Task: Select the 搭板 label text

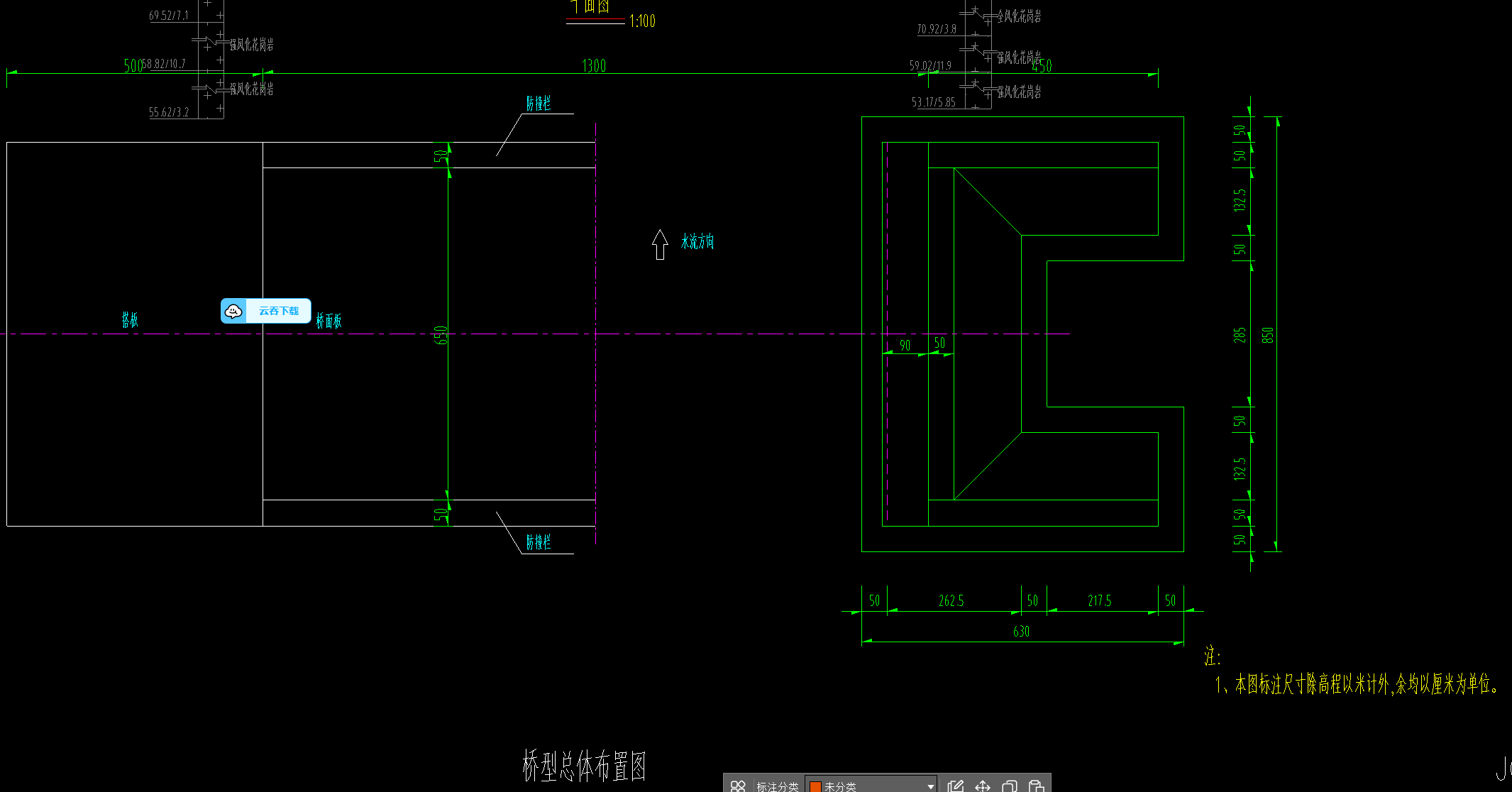Action: coord(130,320)
